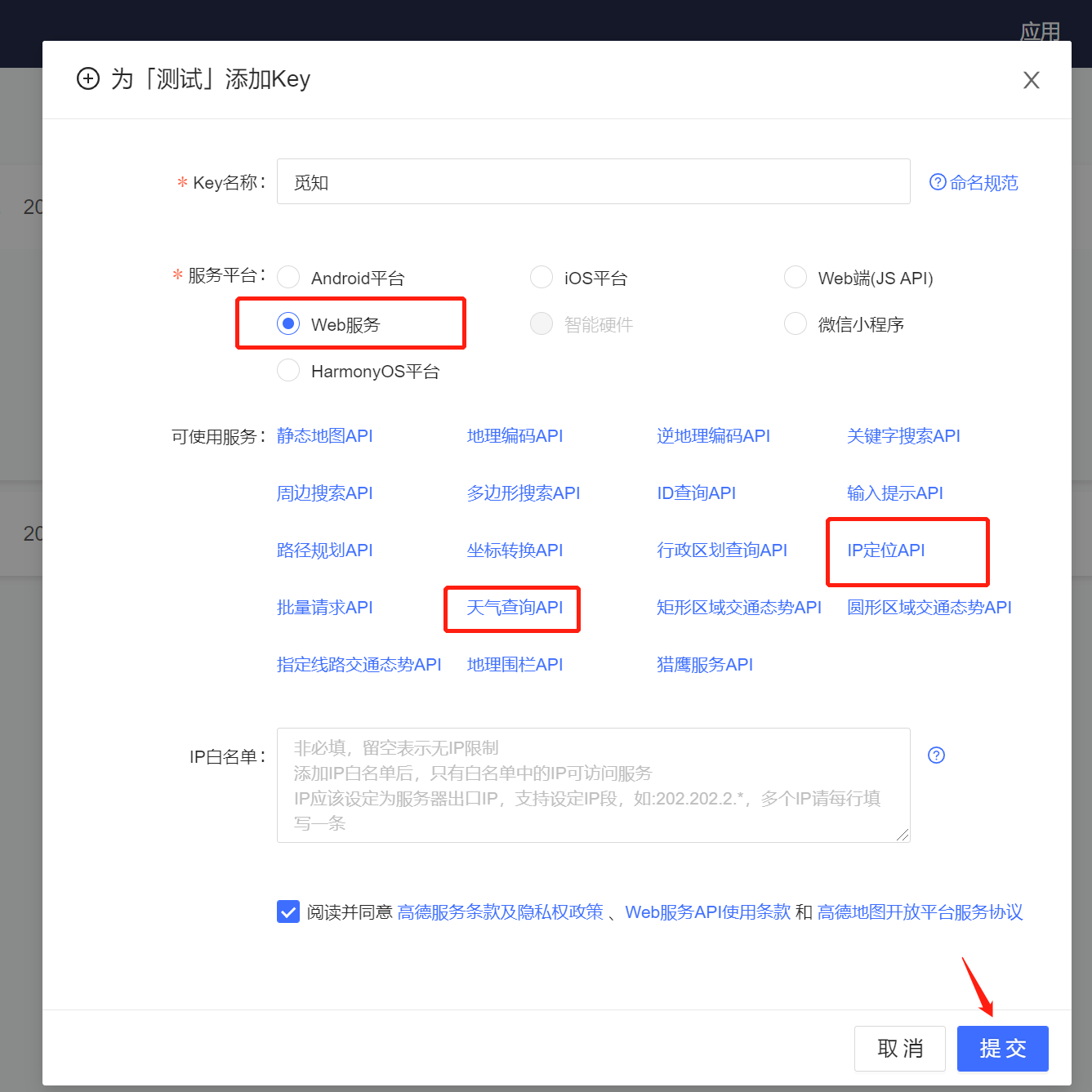Click the Key名称 input field

593,181
